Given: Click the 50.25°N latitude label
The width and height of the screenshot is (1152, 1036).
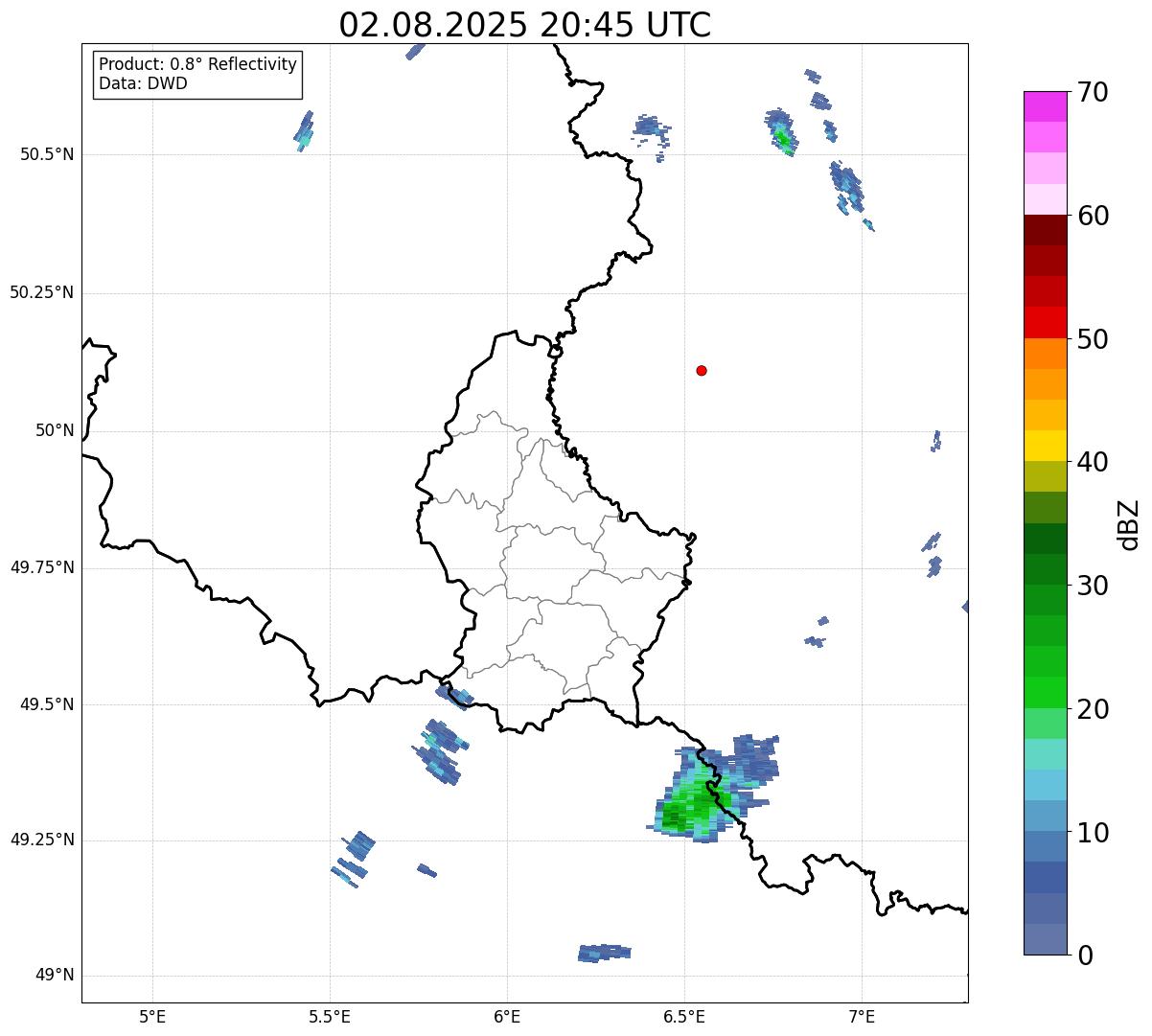Looking at the screenshot, I should [x=42, y=292].
